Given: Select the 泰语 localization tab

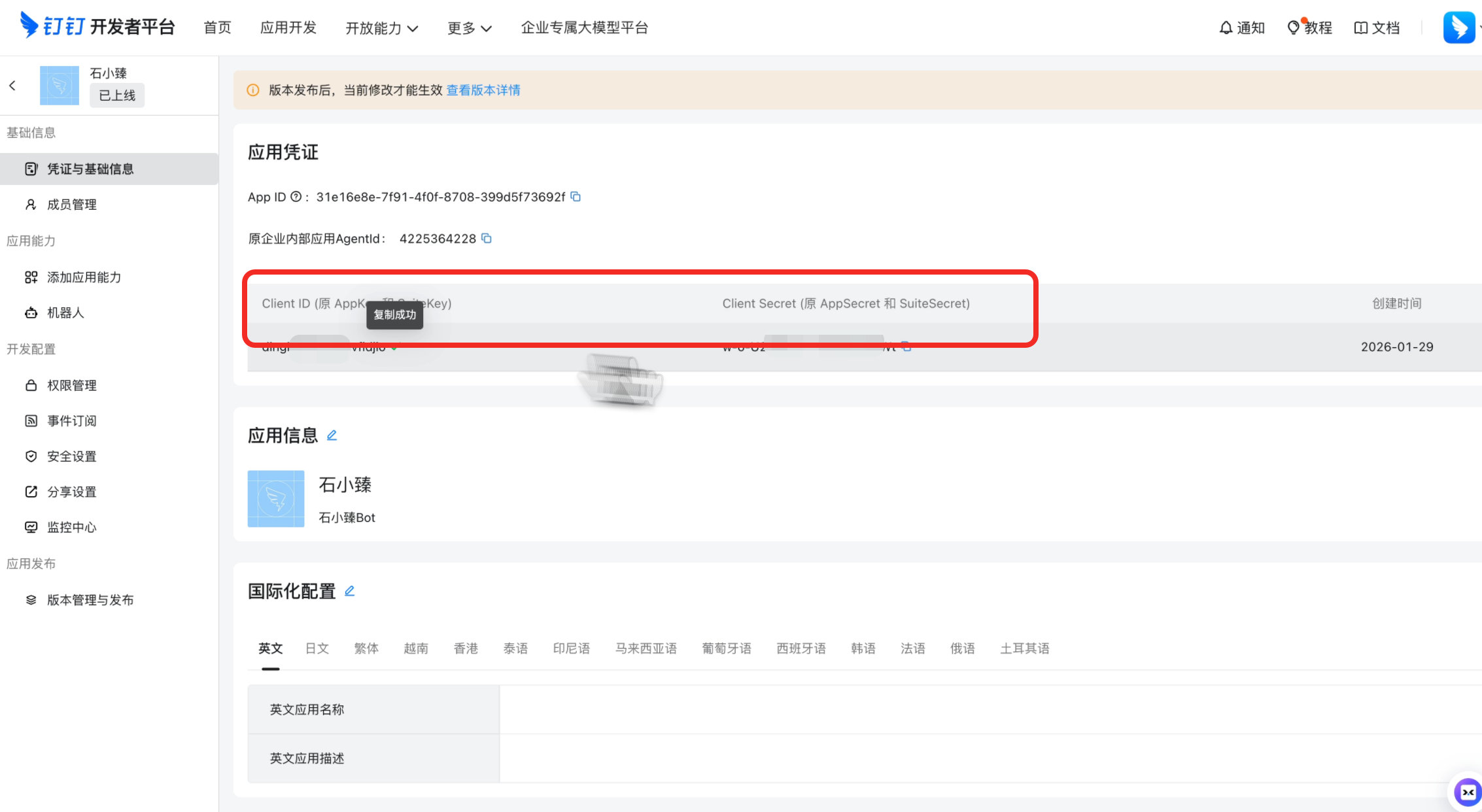Looking at the screenshot, I should (x=515, y=648).
